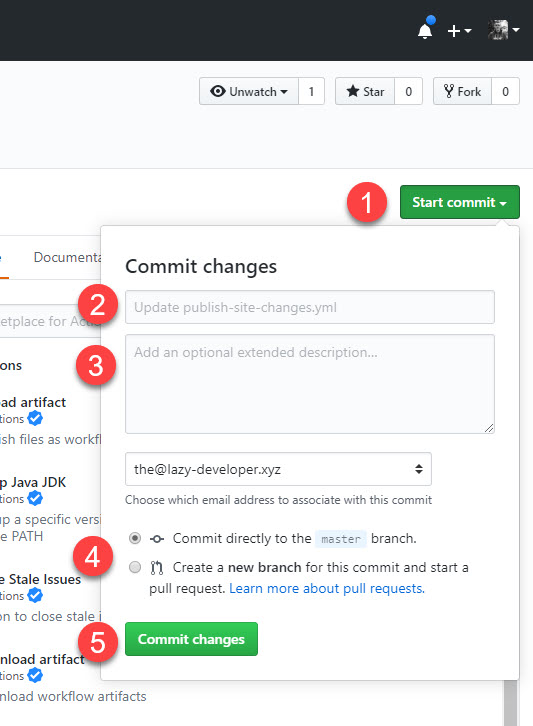Star this repository
533x726 pixels.
[365, 92]
